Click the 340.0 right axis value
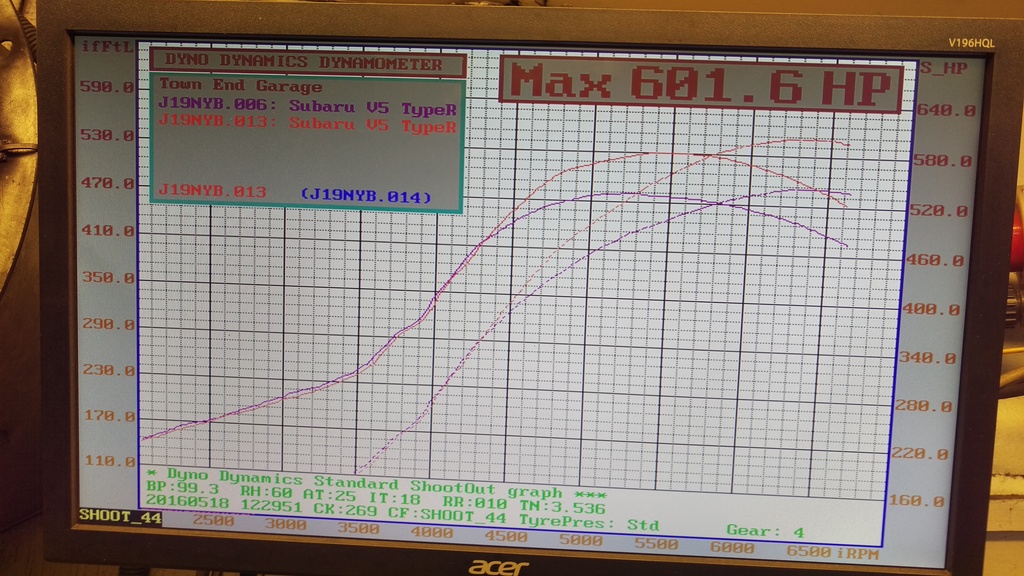Viewport: 1024px width, 576px height. pos(927,358)
